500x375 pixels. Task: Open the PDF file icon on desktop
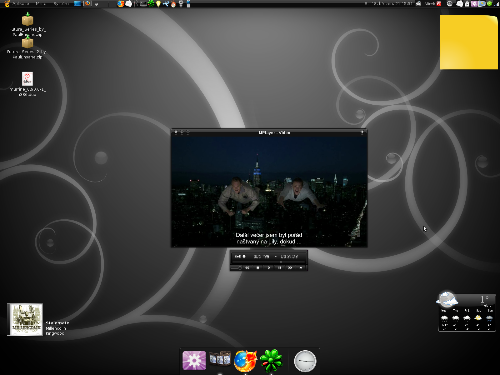coord(27,79)
